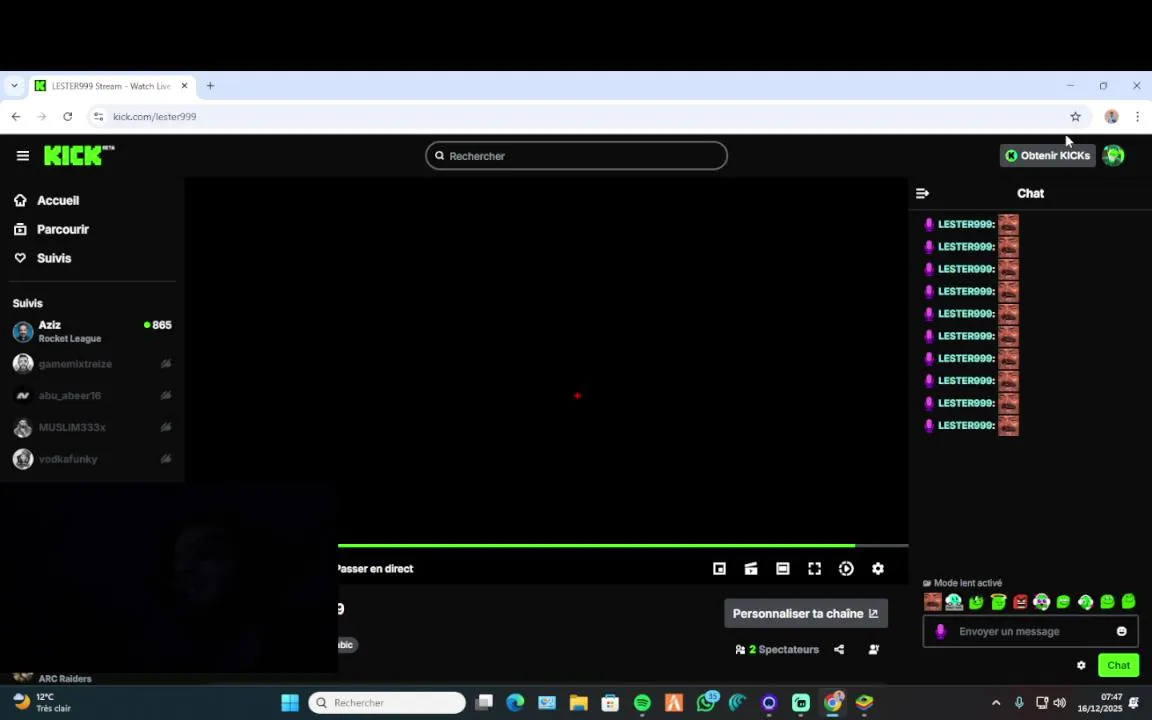Switch the player to fullscreen

814,569
